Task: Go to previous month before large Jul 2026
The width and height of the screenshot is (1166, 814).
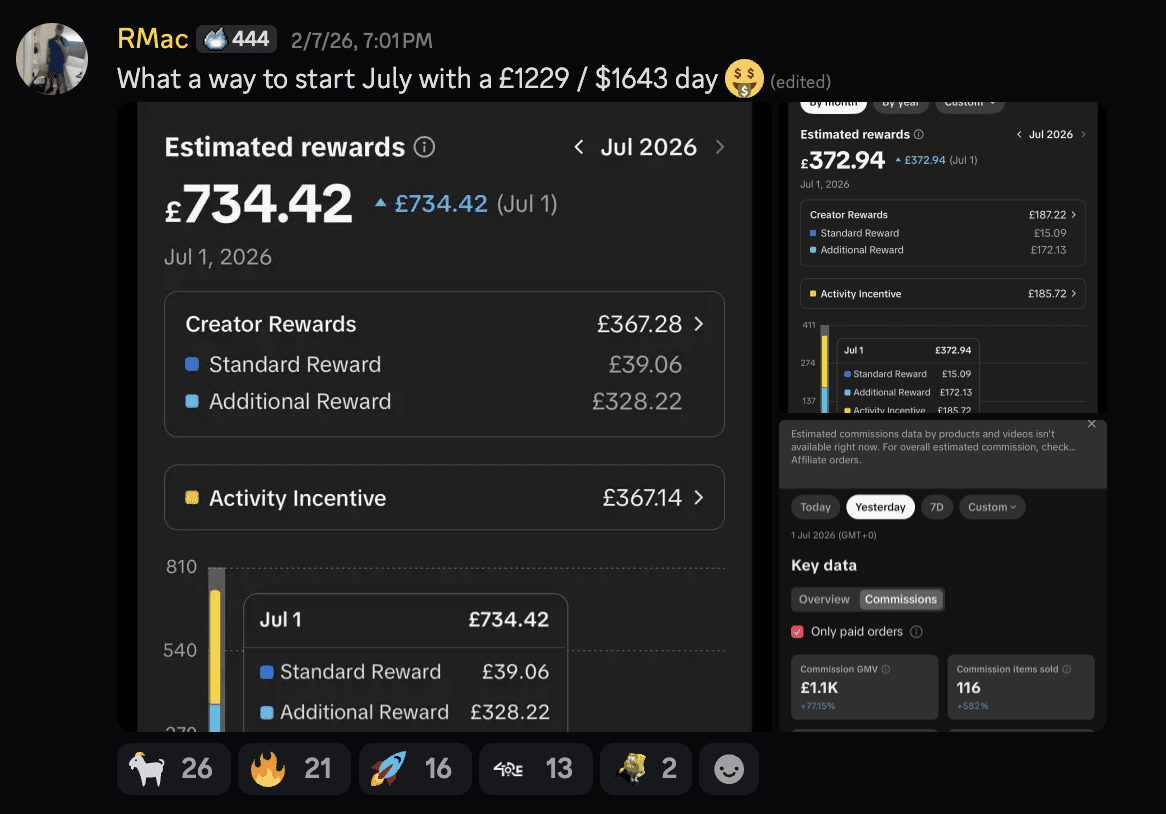Action: coord(579,147)
